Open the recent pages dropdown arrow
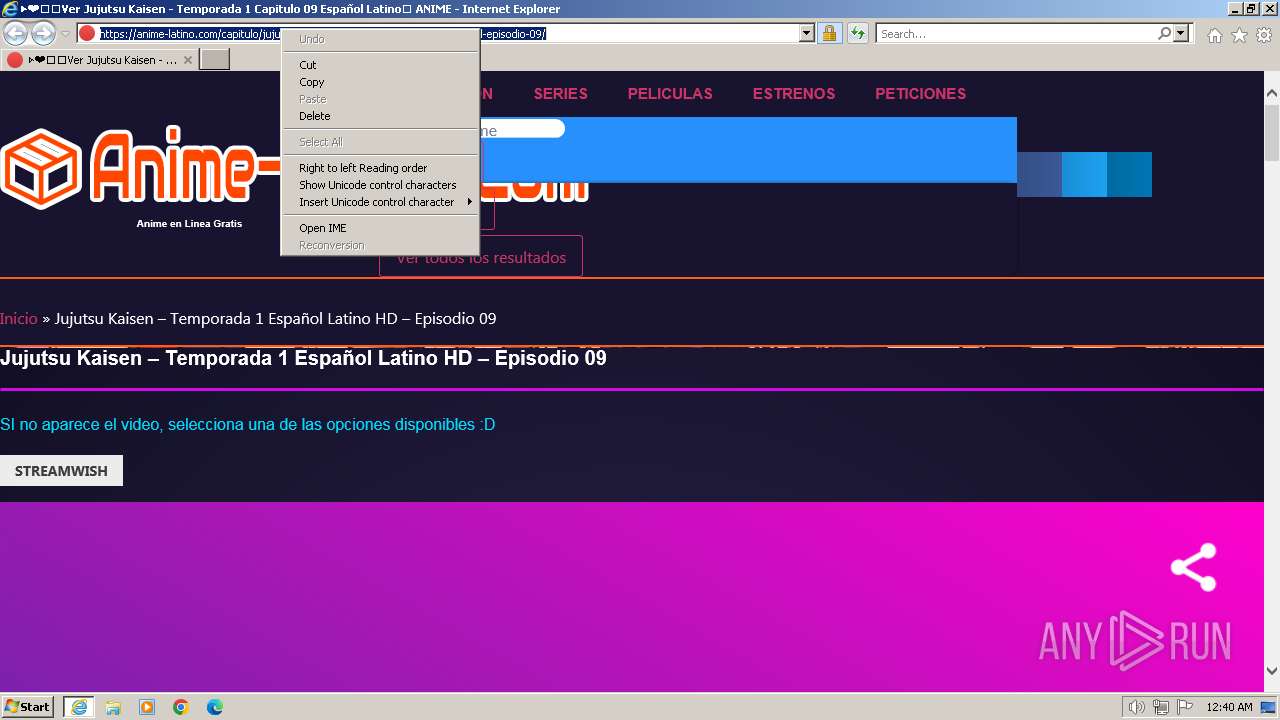 pos(65,34)
